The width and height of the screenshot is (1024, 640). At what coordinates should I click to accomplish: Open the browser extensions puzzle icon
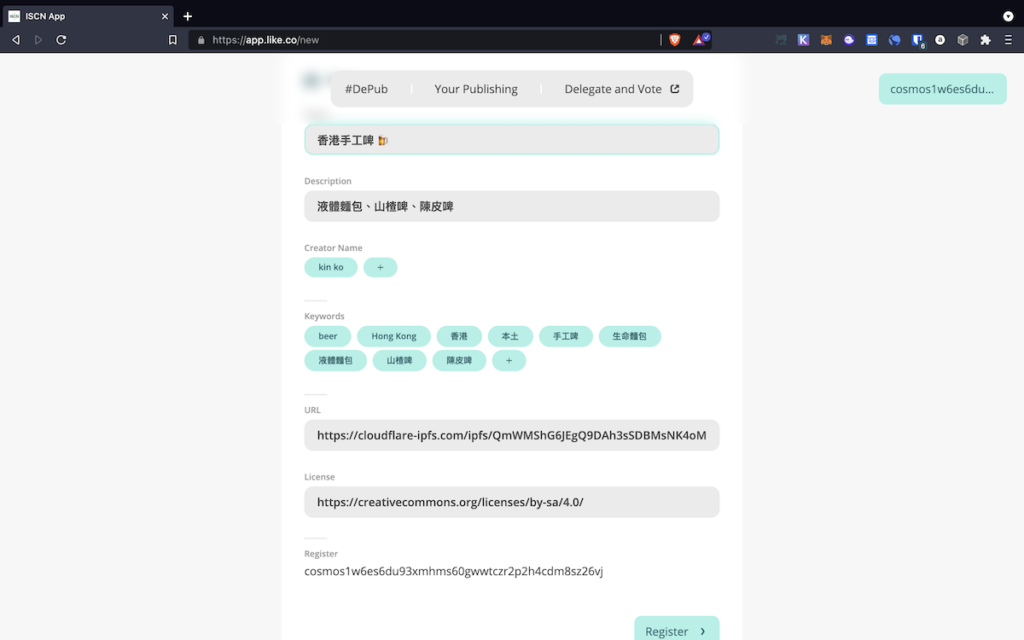(985, 39)
